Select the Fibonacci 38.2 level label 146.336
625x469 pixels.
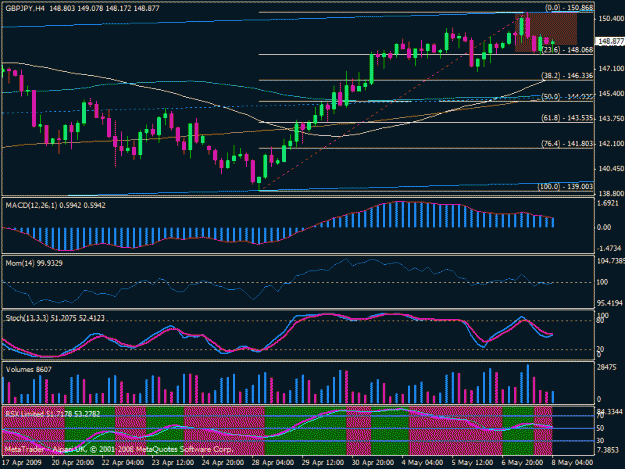pos(567,75)
